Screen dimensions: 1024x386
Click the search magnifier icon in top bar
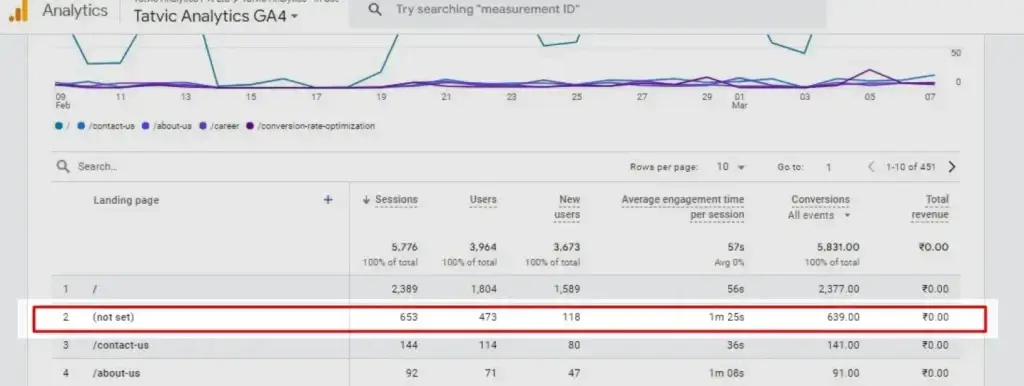click(x=375, y=10)
